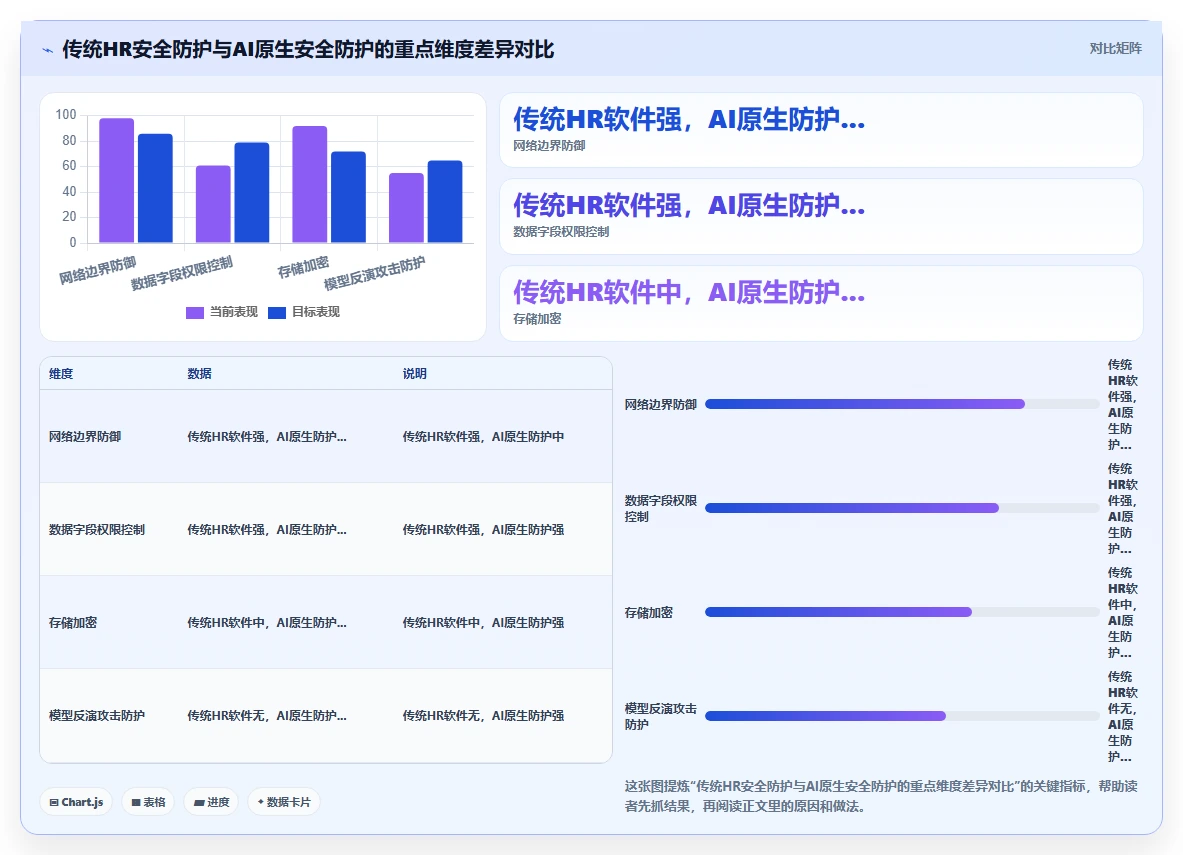The image size is (1183, 855).
Task: Click the blue chart bar for 存储加密
Action: [x=349, y=197]
